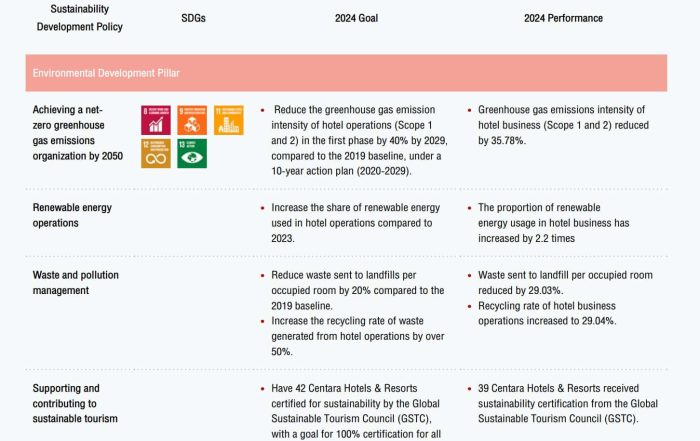The image size is (700, 441).
Task: Click the SDG 13 climate action icon
Action: [x=192, y=153]
